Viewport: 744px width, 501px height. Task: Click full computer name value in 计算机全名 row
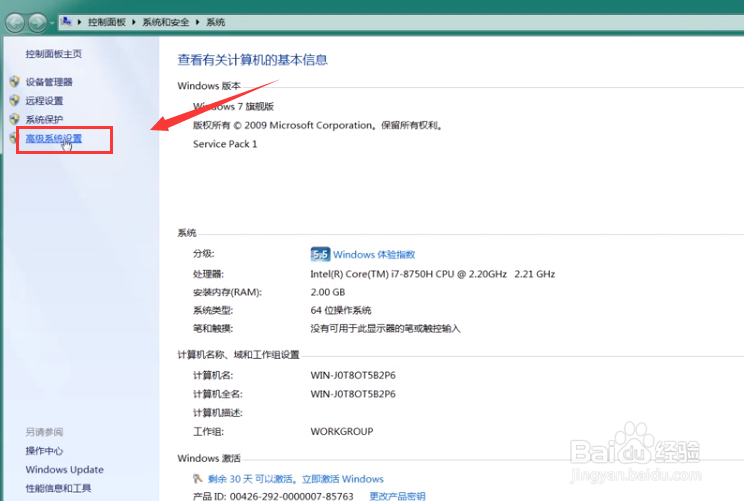tap(353, 394)
